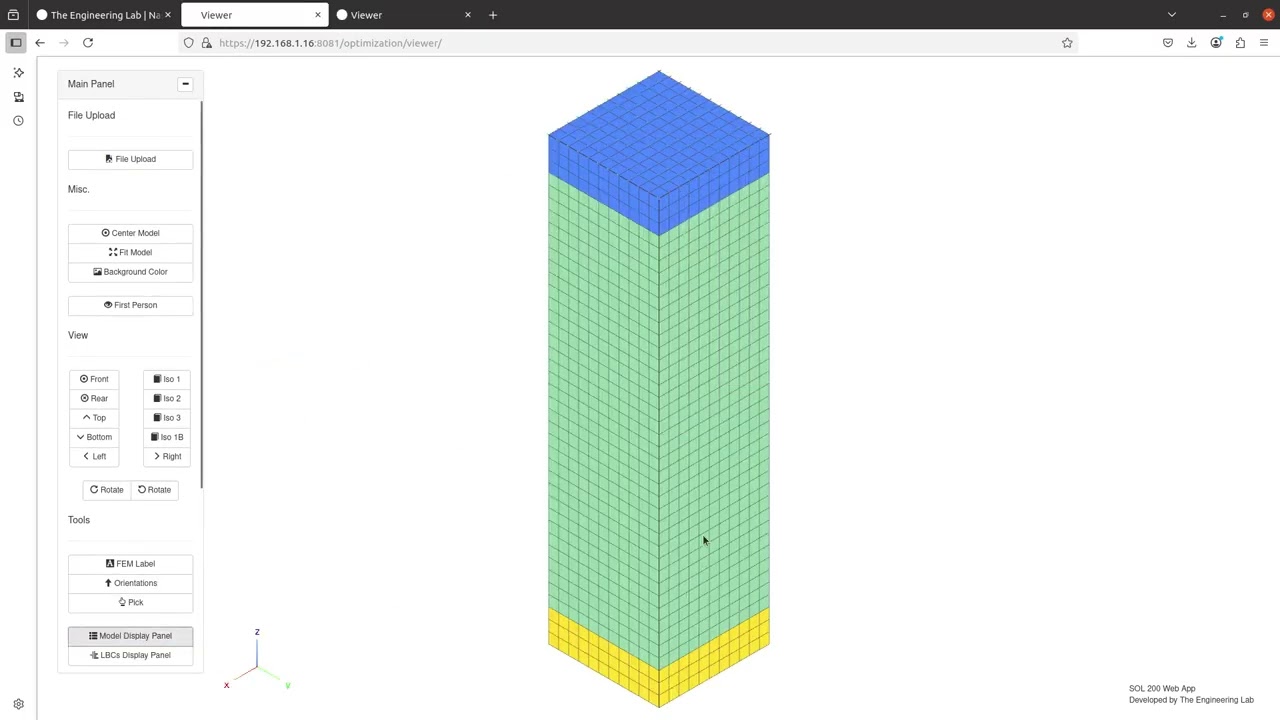Viewport: 1280px width, 720px height.
Task: Open history sidebar clock icon
Action: 18,121
